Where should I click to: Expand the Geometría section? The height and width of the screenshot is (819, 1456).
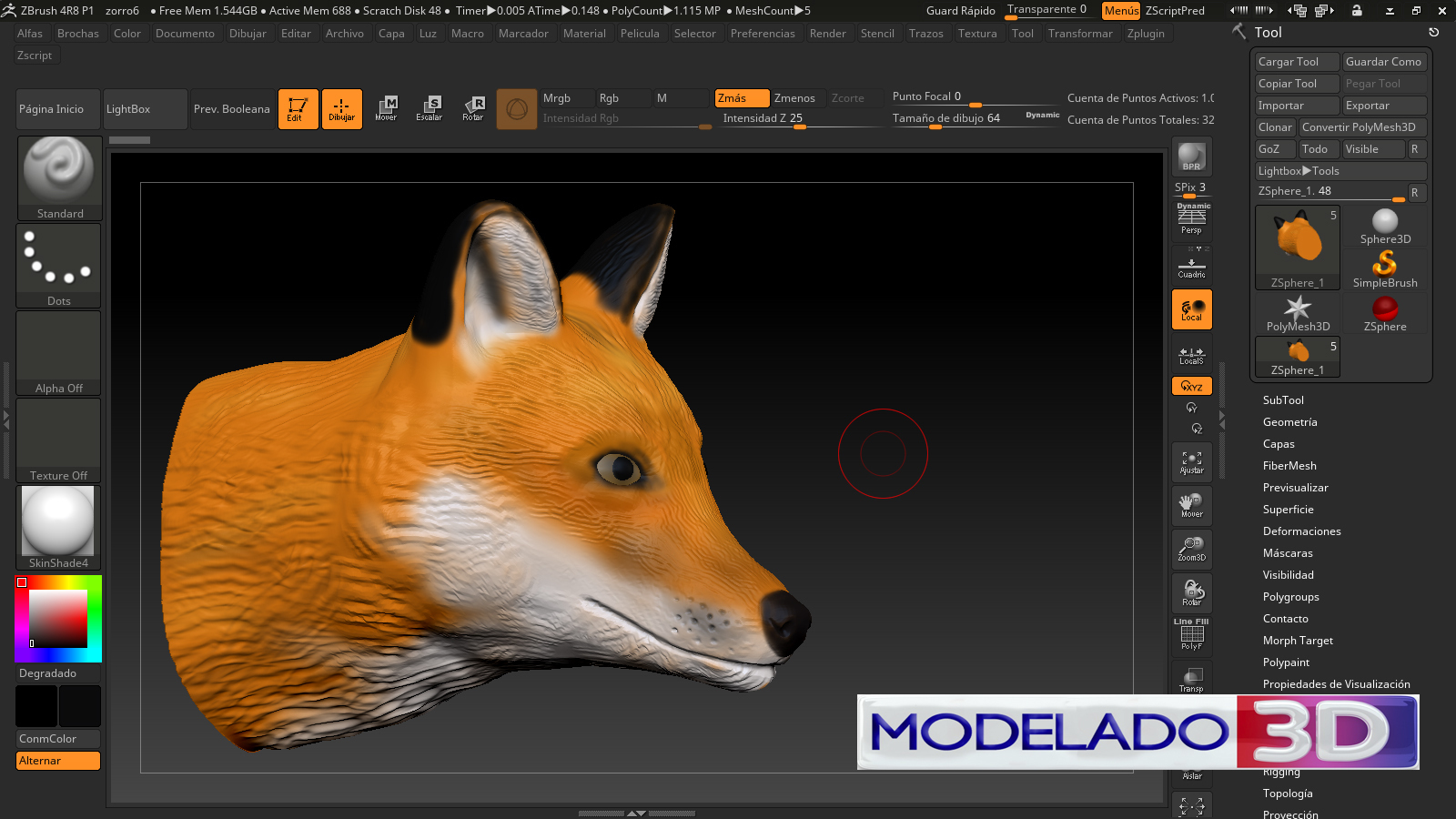[1289, 422]
